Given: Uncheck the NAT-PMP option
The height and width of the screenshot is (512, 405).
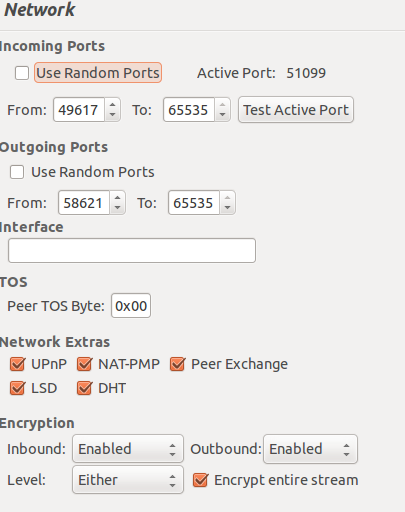Looking at the screenshot, I should (84, 364).
